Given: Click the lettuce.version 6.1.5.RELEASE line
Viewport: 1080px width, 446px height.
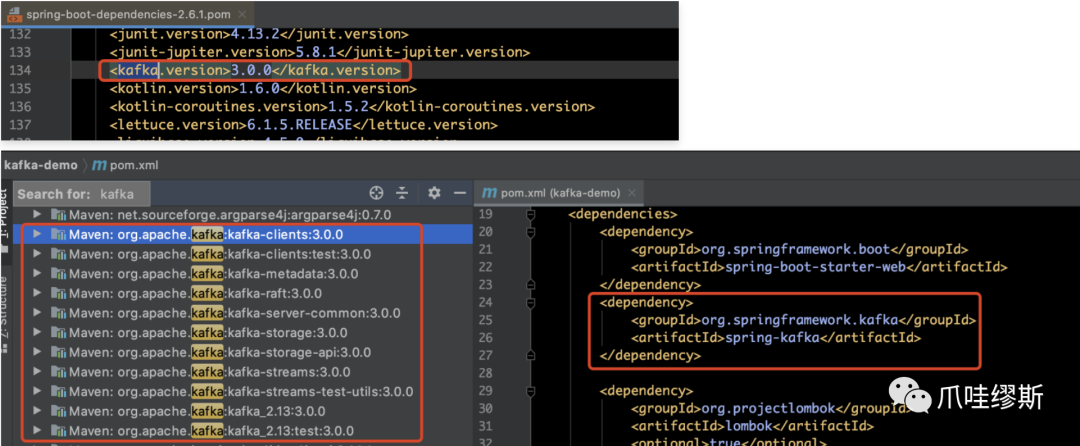Looking at the screenshot, I should 303,125.
